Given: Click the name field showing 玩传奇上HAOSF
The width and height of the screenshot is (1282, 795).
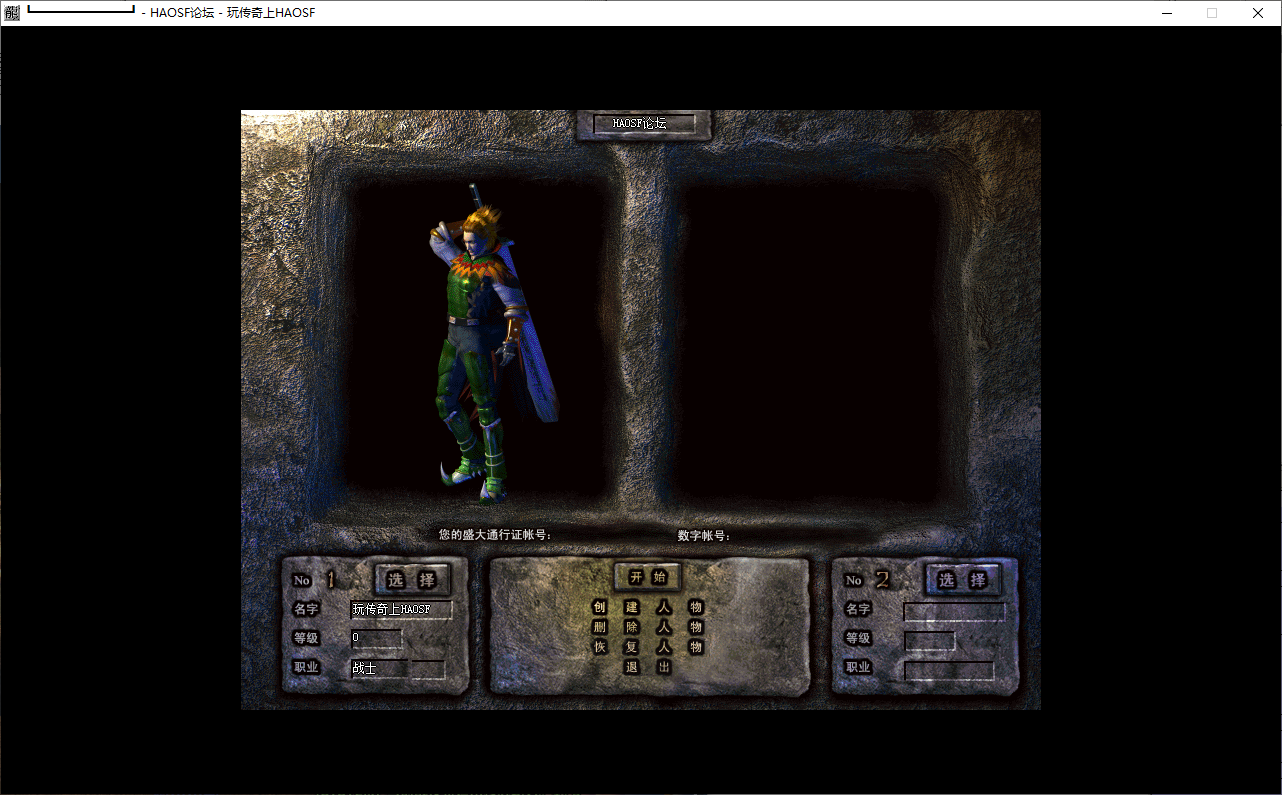Looking at the screenshot, I should click(x=401, y=610).
